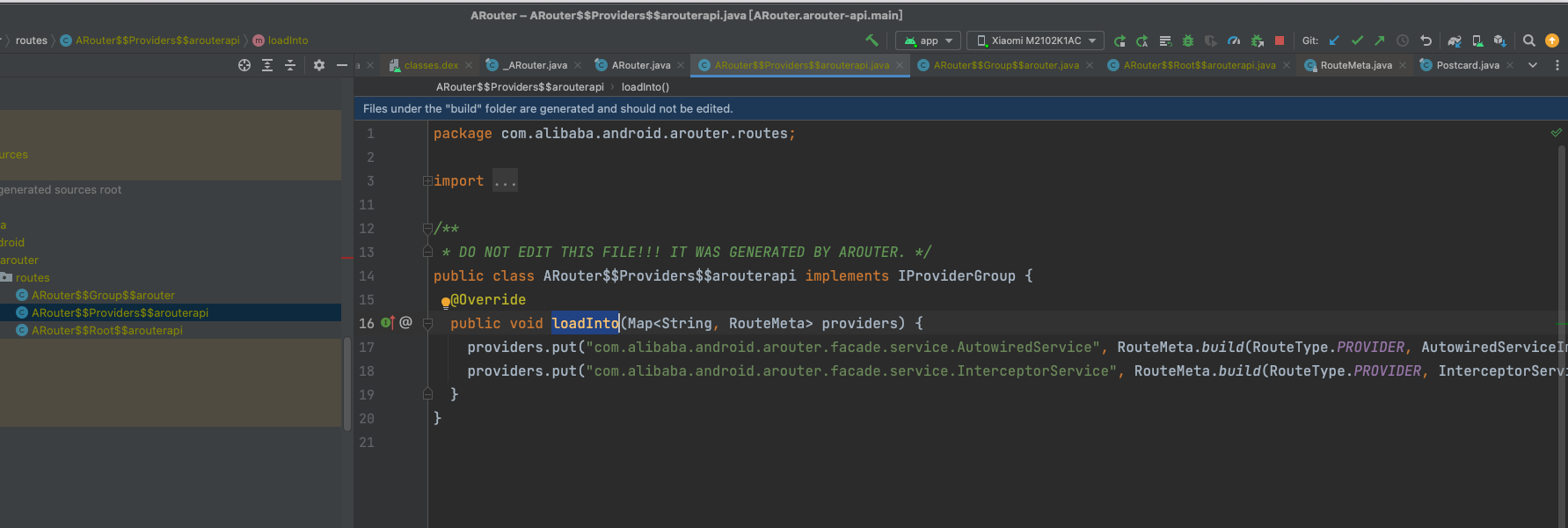
Task: Click the Sync Project with Gradle Files icon
Action: pos(1455,40)
